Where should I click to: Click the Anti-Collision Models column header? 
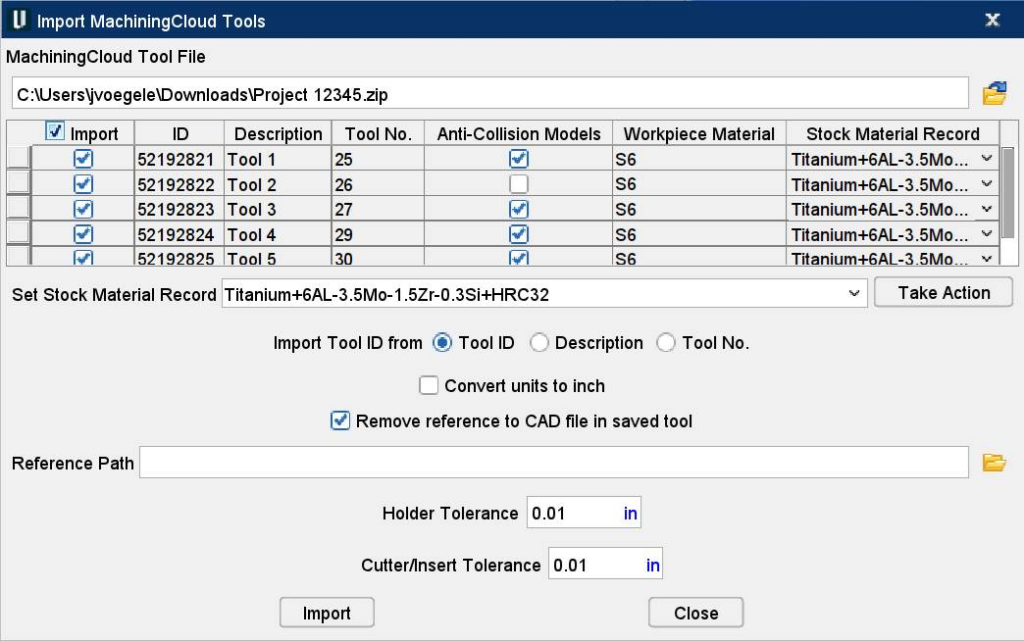(519, 134)
